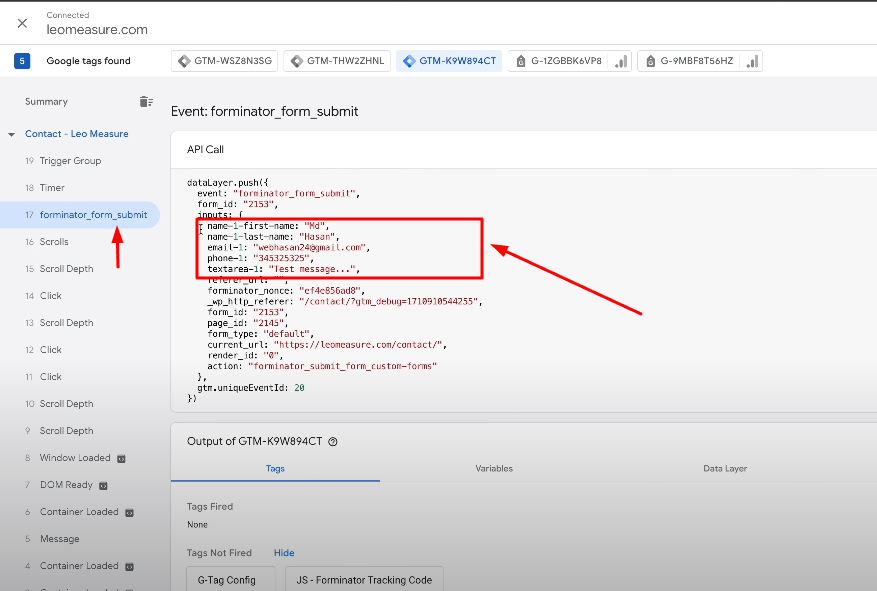Image resolution: width=877 pixels, height=591 pixels.
Task: Select event 6 Container Loaded
Action: click(80, 512)
